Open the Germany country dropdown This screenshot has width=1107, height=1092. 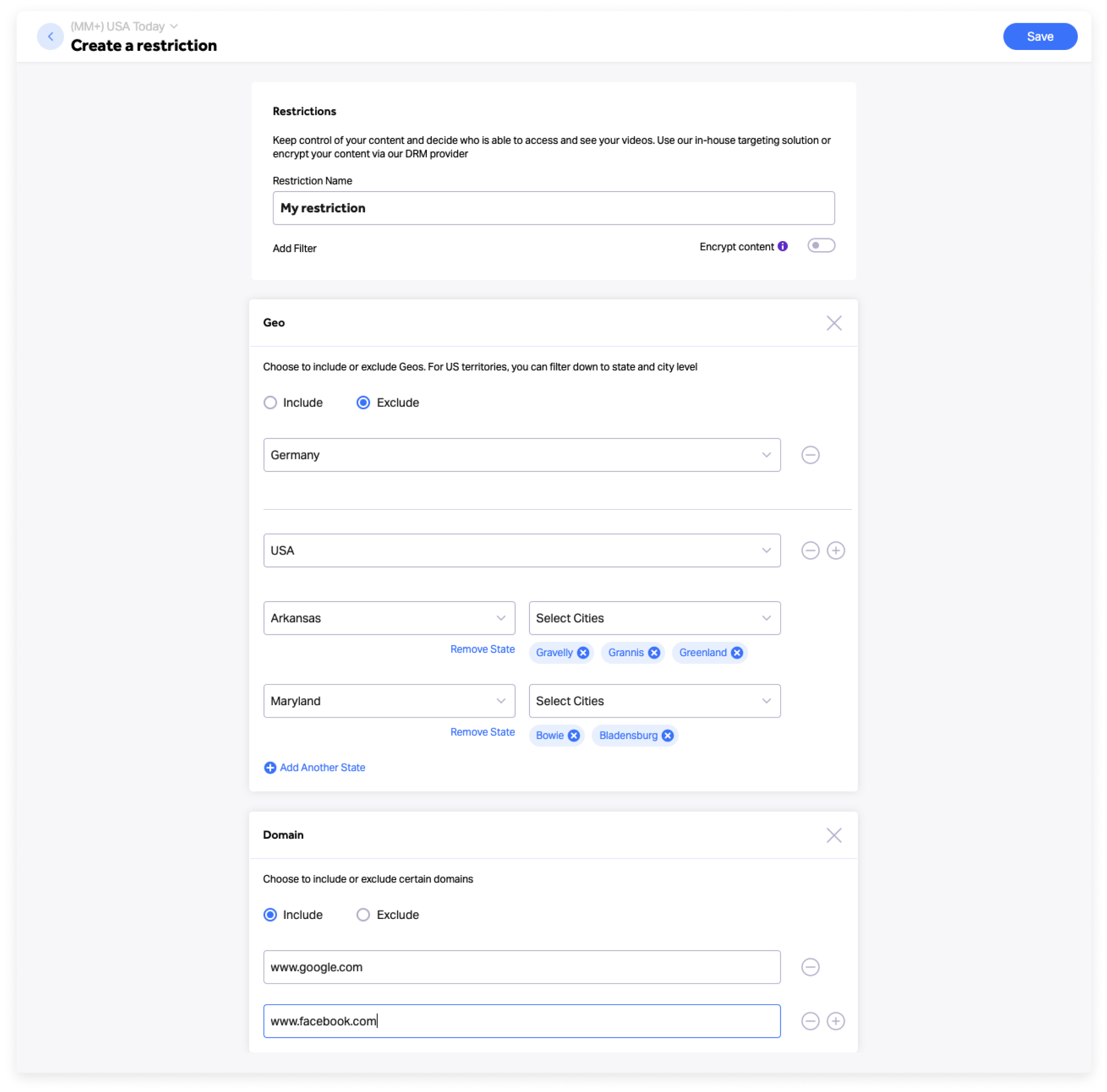point(522,455)
